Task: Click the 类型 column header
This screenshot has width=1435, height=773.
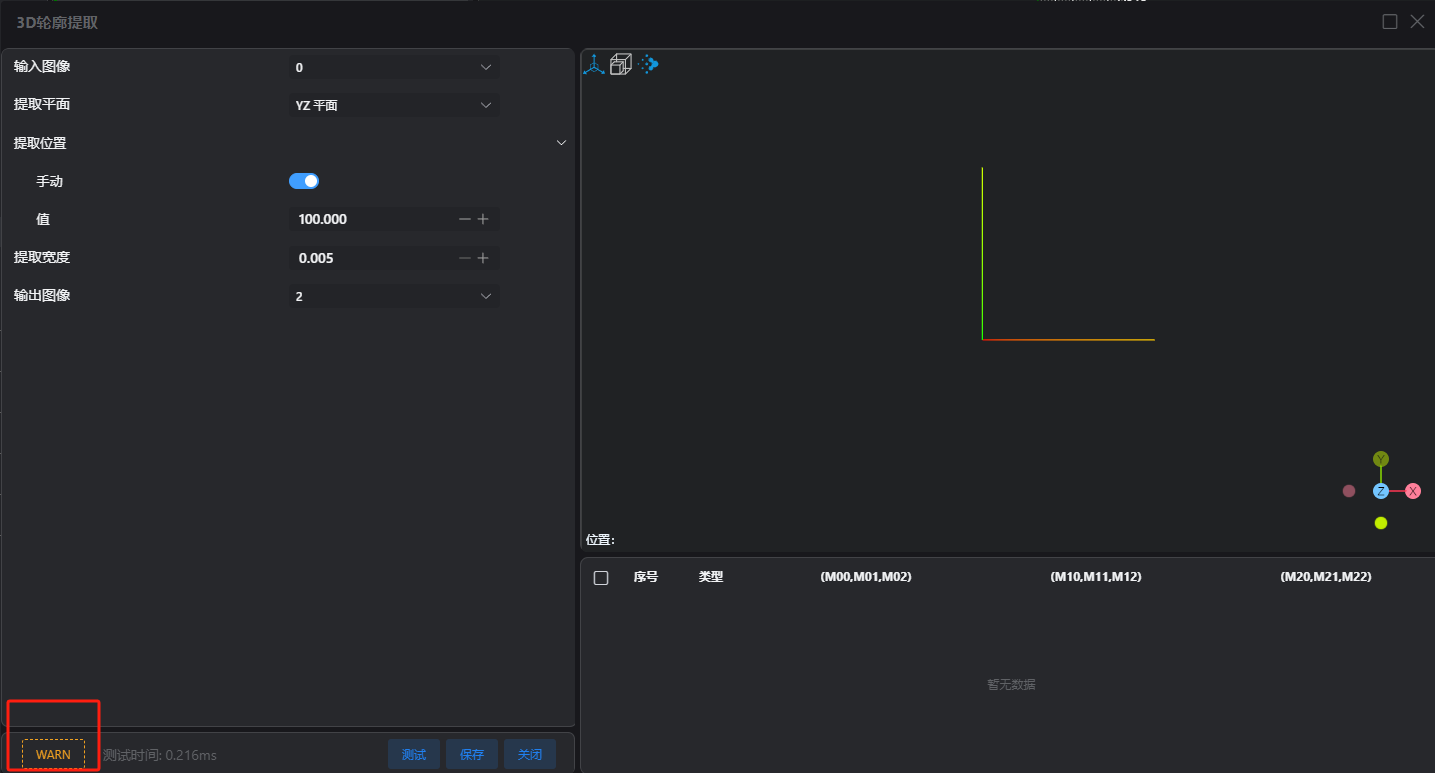Action: point(711,577)
